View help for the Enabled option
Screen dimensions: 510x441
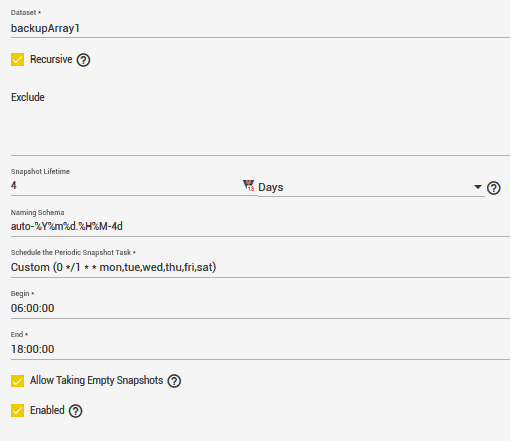coord(76,411)
